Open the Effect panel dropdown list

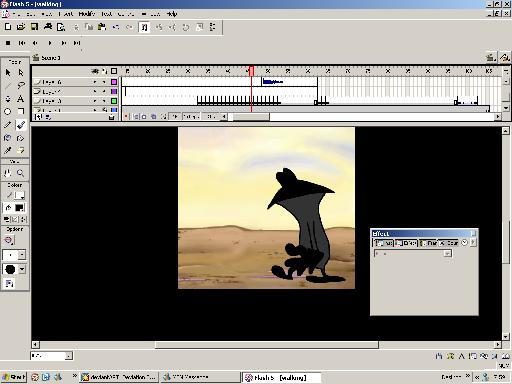447,254
